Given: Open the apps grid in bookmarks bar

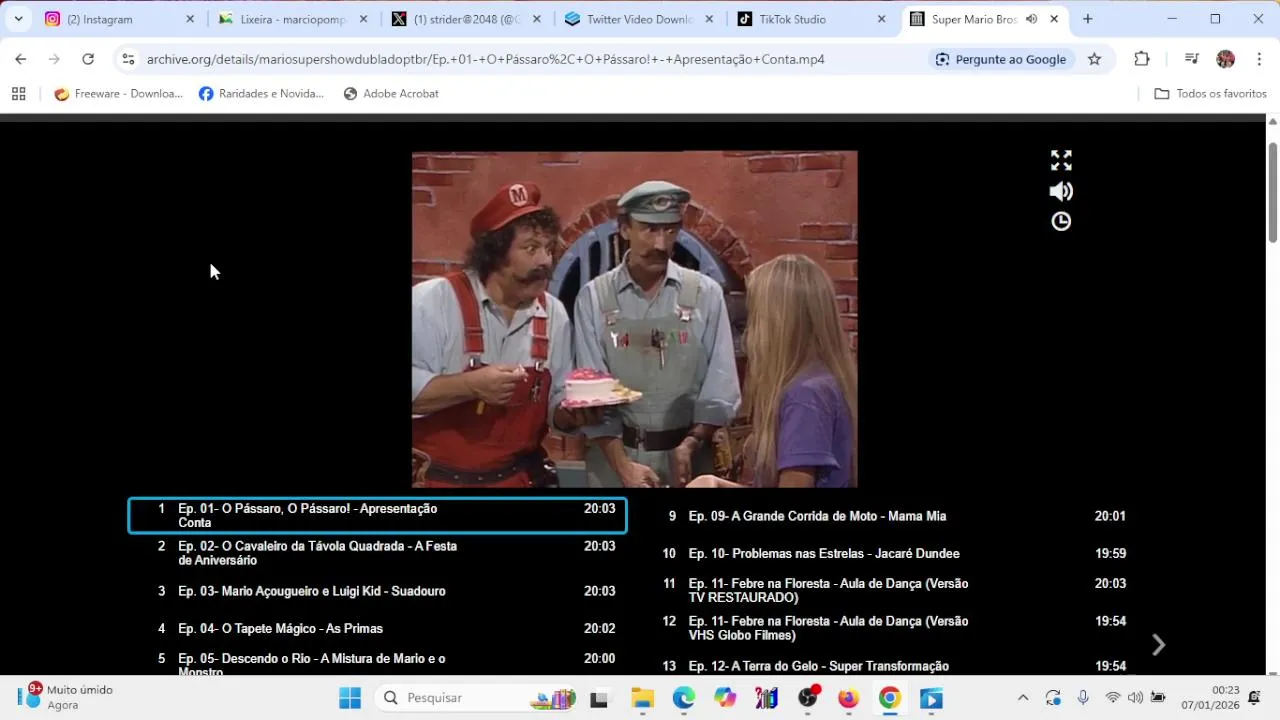Looking at the screenshot, I should click(18, 94).
